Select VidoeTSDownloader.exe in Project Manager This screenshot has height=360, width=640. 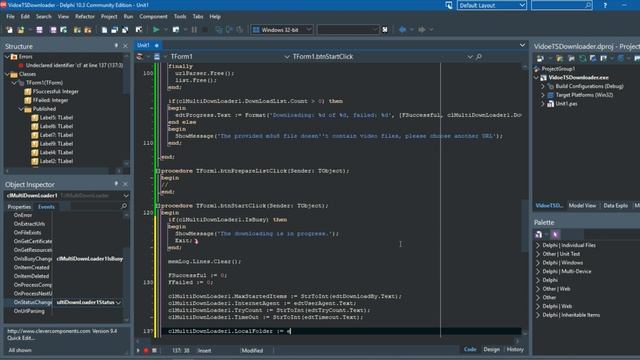click(x=578, y=78)
